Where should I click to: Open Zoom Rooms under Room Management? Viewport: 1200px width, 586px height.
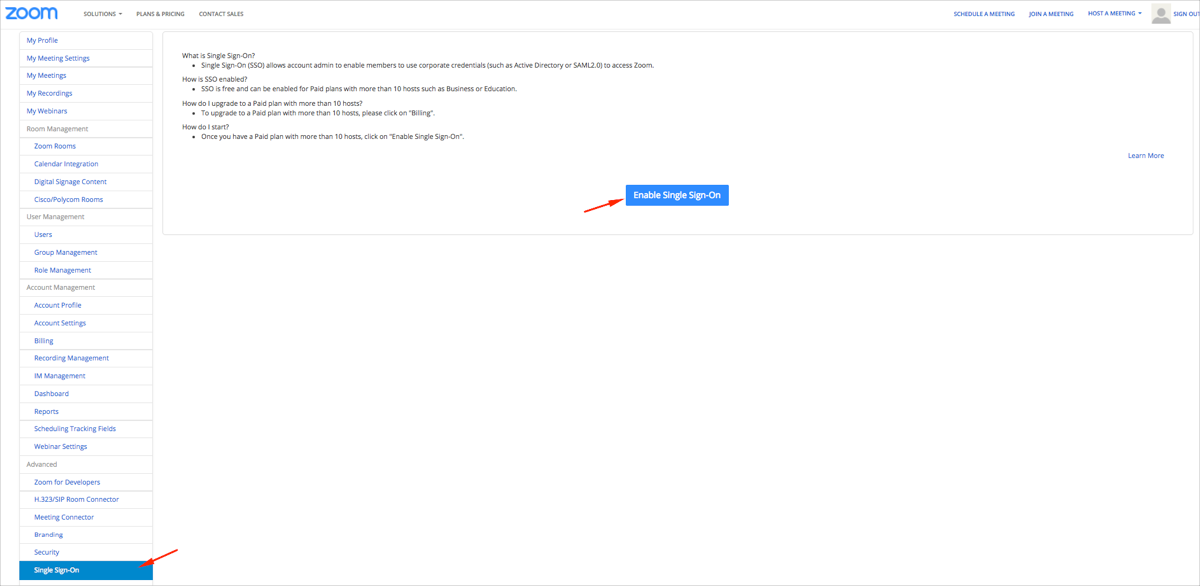[55, 146]
